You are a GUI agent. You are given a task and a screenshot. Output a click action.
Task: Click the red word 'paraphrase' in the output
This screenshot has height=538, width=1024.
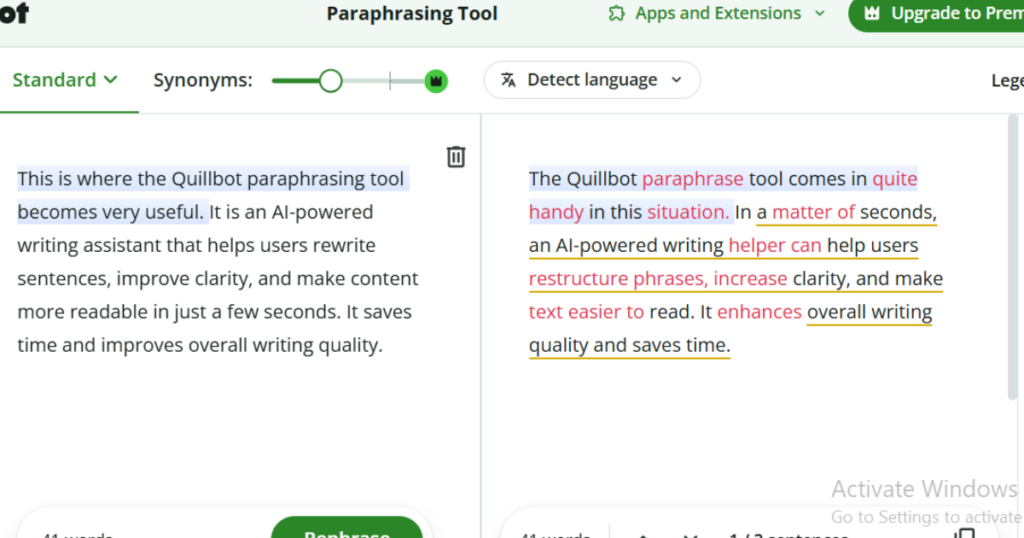point(692,179)
